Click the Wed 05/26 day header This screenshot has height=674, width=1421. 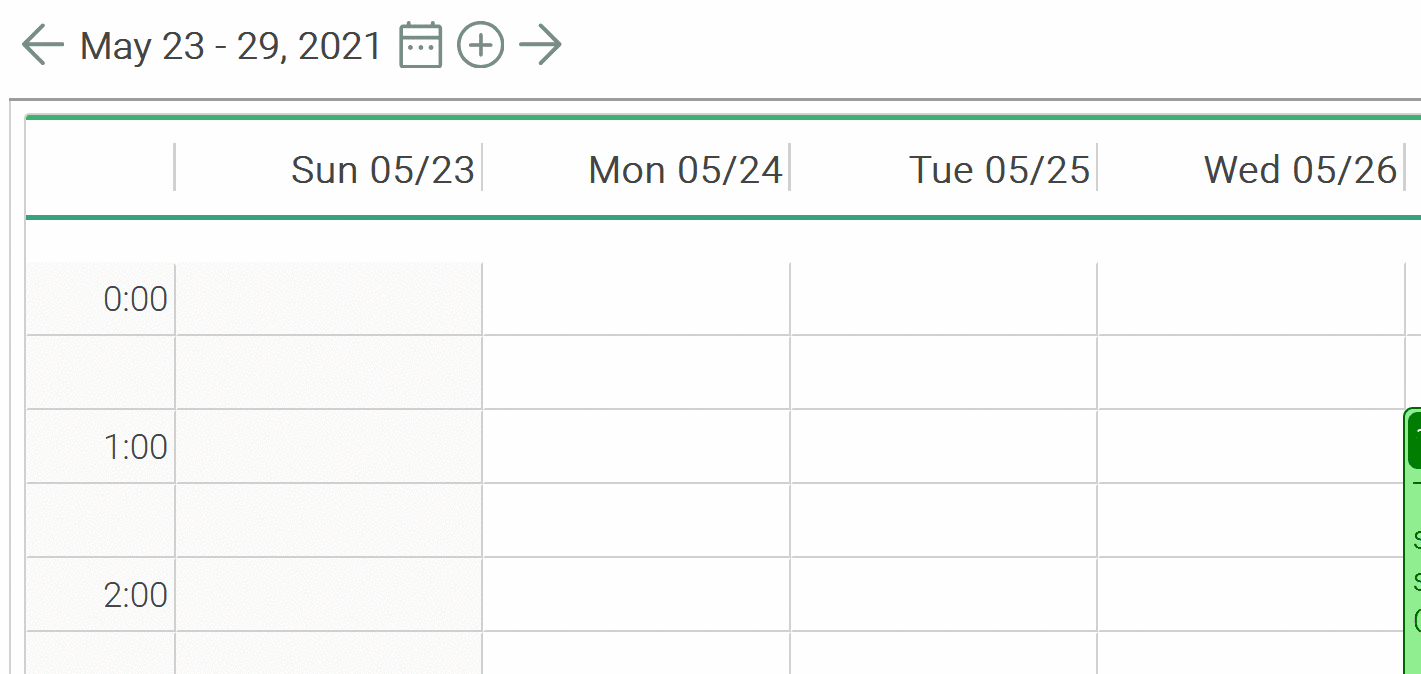pyautogui.click(x=1299, y=170)
